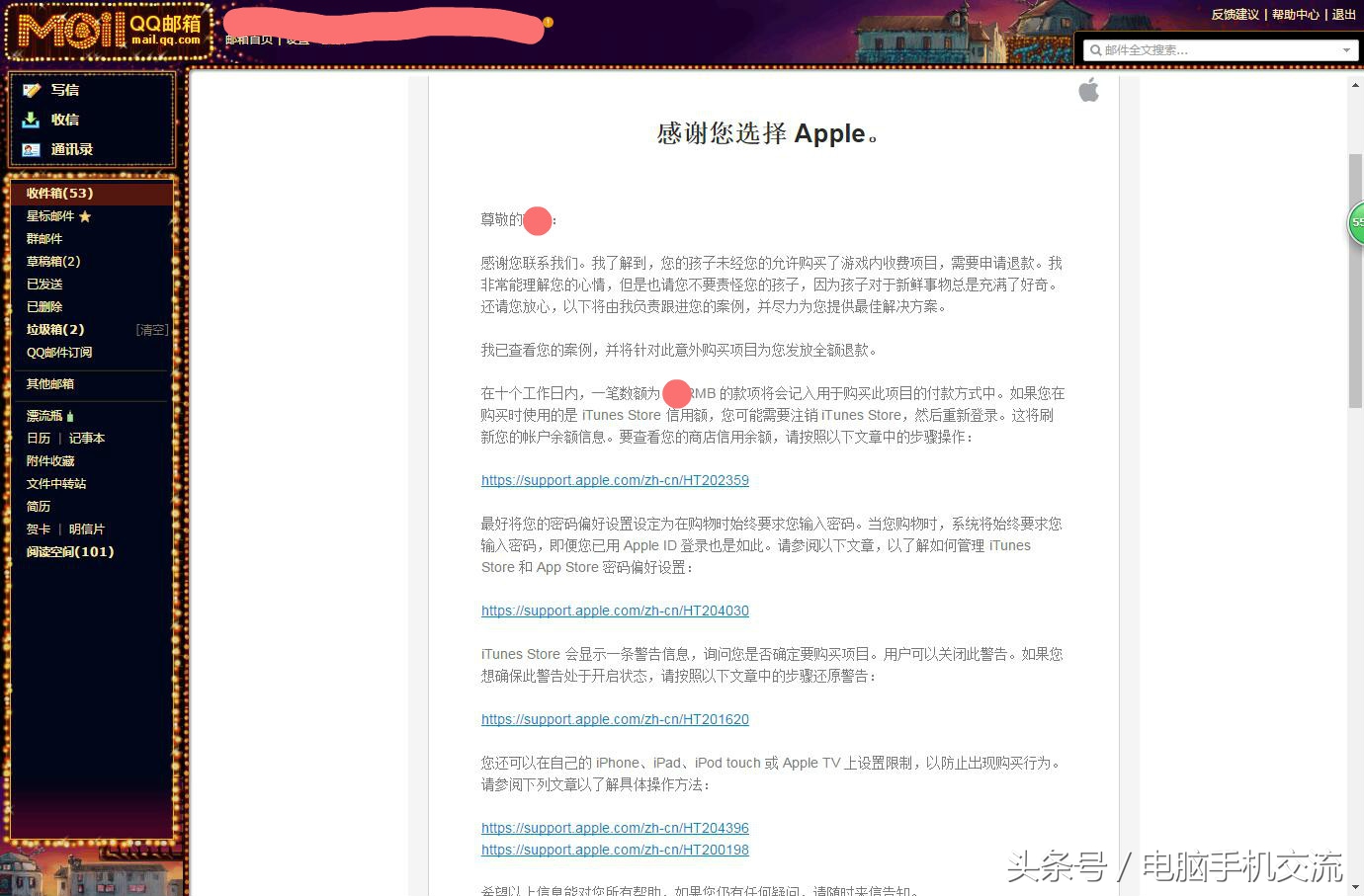Open the search options dropdown arrow
This screenshot has height=896, width=1364.
pos(1345,49)
